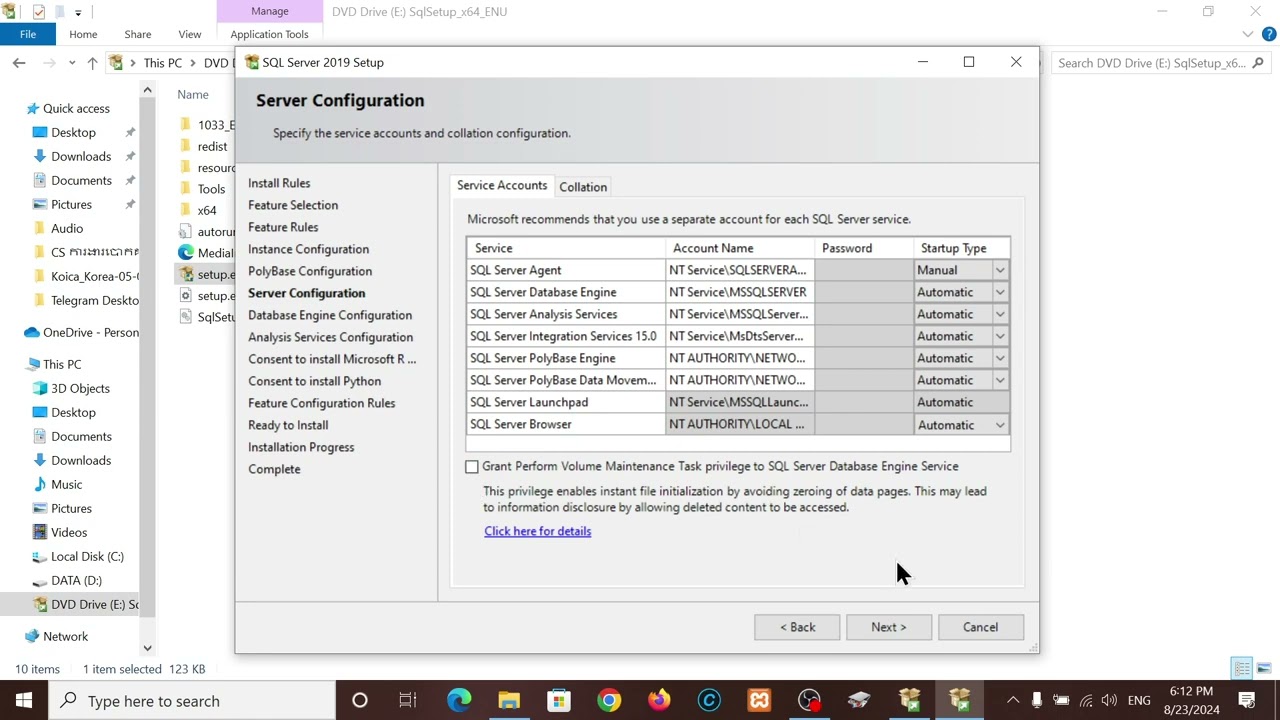Open 3D Objects under This PC
Viewport: 1280px width, 720px height.
point(80,388)
